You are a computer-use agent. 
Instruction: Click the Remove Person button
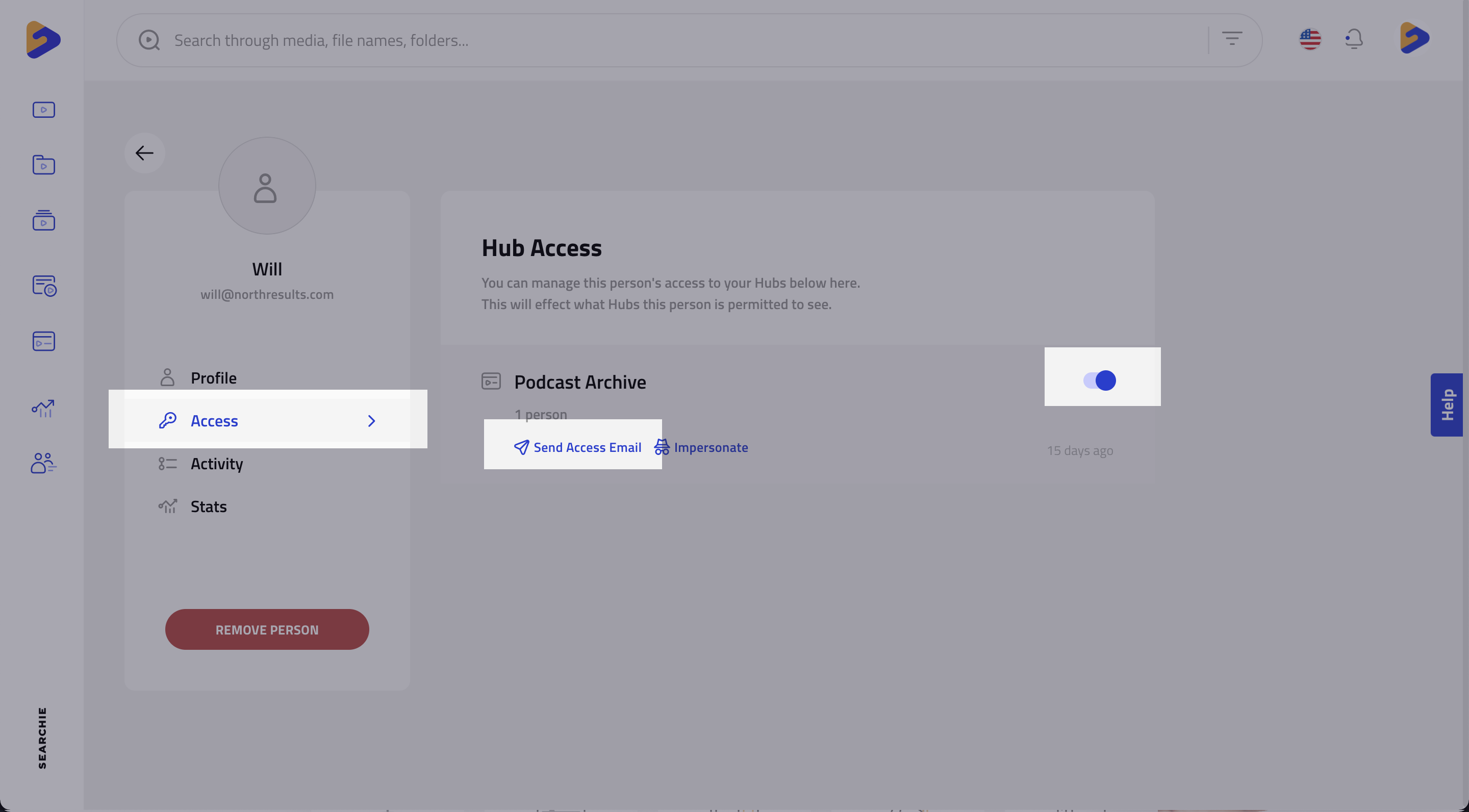point(267,629)
